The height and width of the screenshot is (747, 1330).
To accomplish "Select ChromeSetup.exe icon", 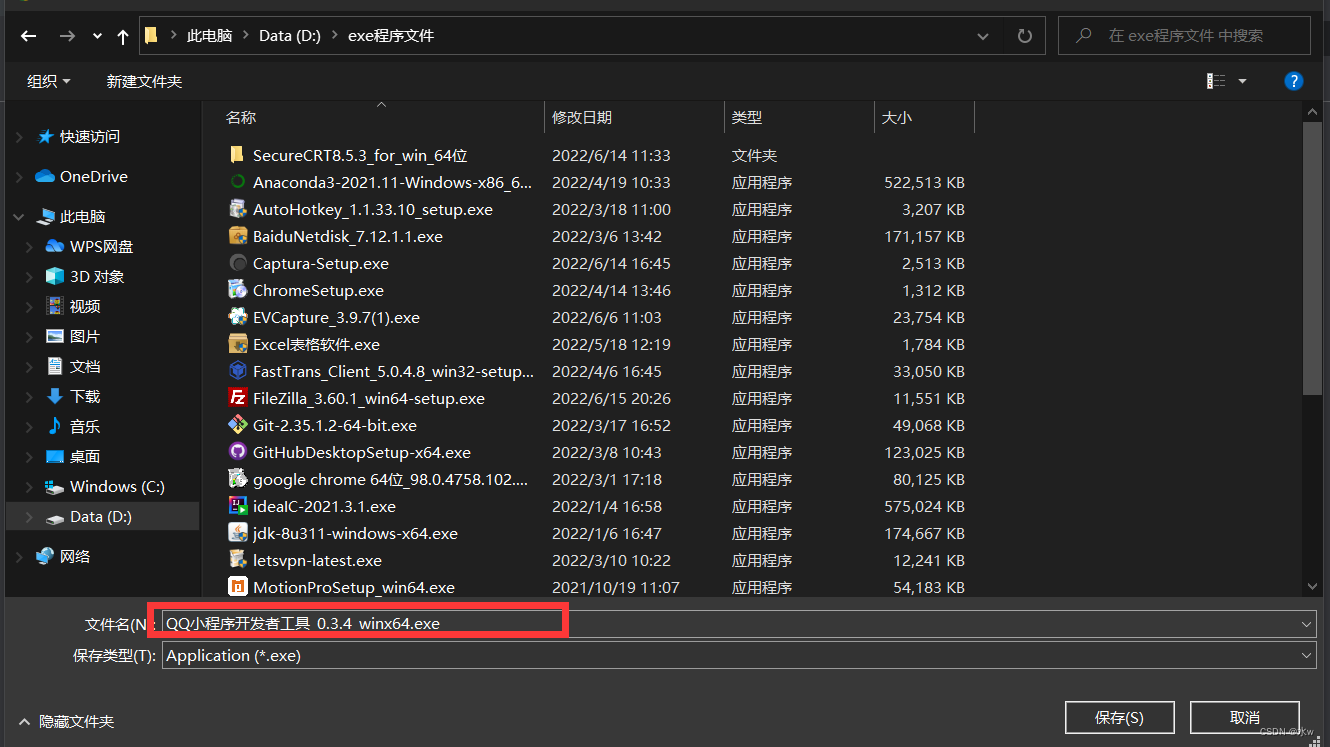I will (237, 290).
